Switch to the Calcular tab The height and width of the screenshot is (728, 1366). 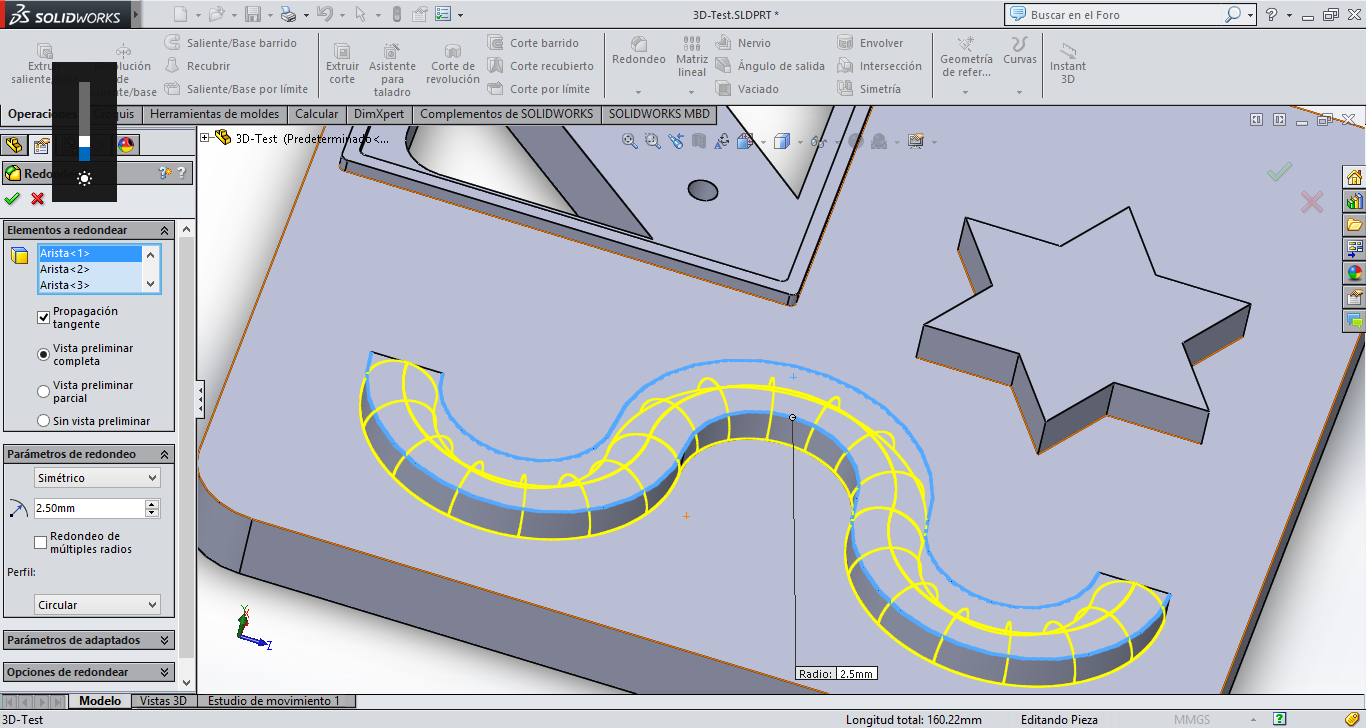(x=317, y=114)
